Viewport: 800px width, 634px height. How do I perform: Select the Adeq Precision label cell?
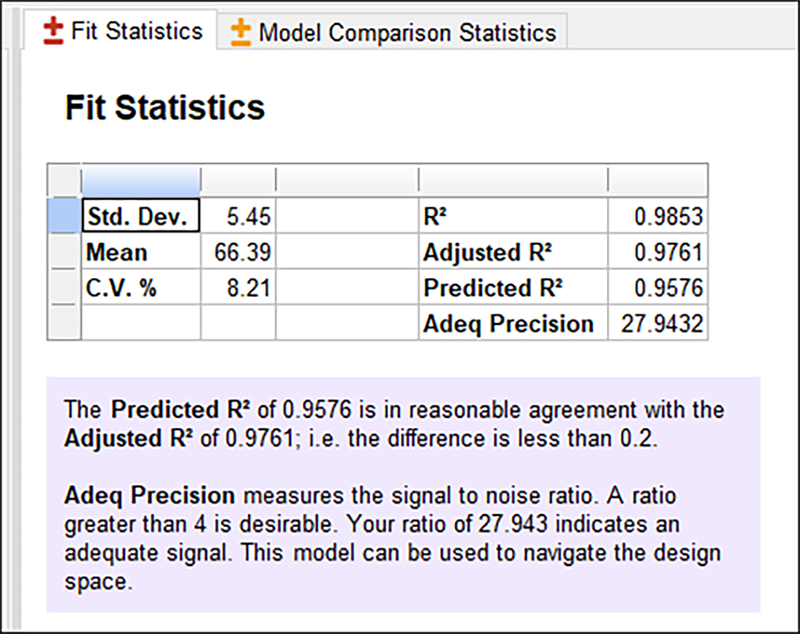pos(513,324)
